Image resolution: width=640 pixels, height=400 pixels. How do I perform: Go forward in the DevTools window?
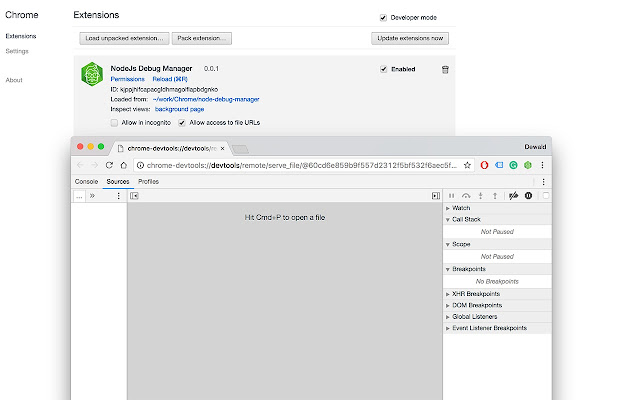point(94,165)
